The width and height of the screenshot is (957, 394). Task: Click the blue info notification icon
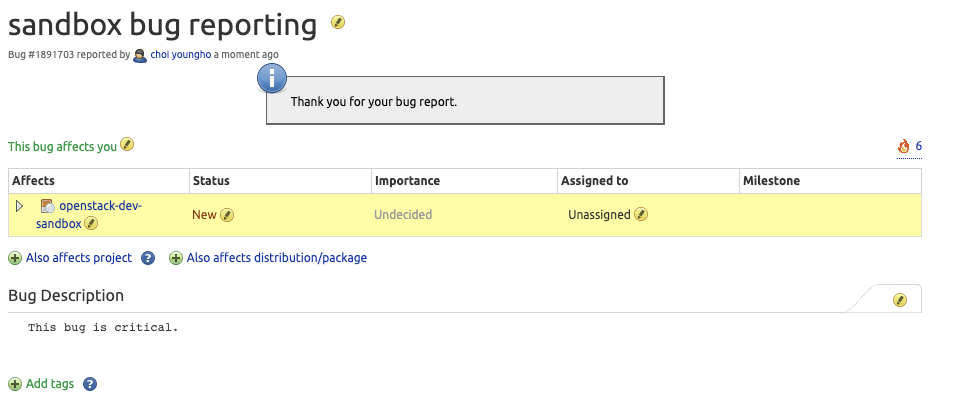click(272, 79)
